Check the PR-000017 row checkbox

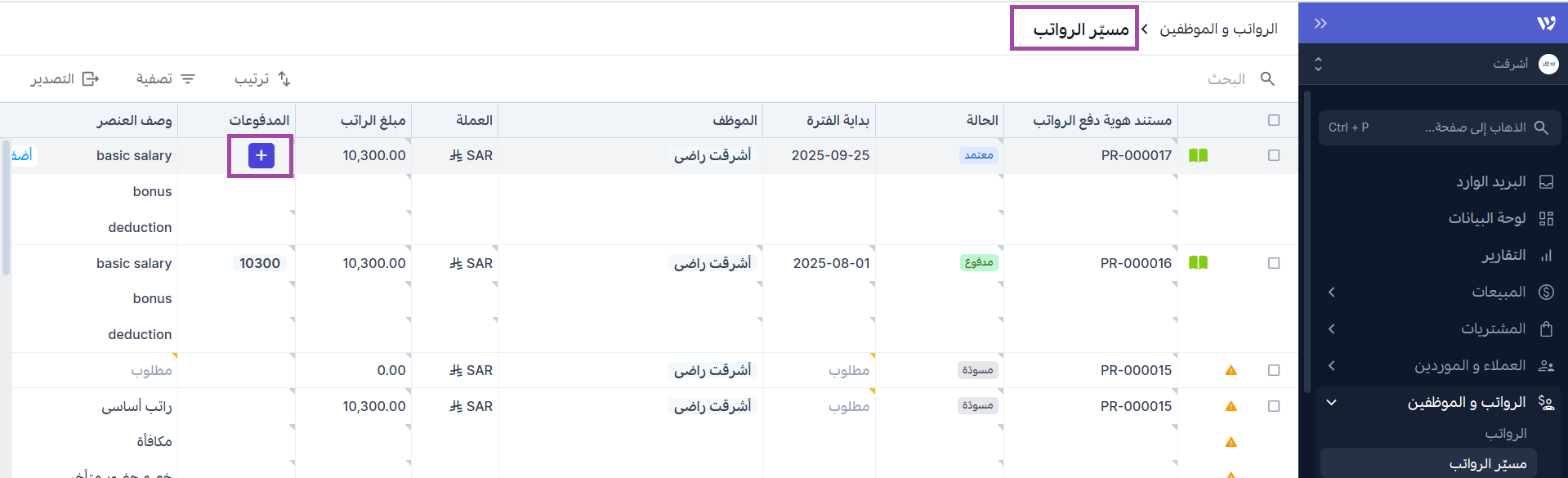[x=1273, y=155]
